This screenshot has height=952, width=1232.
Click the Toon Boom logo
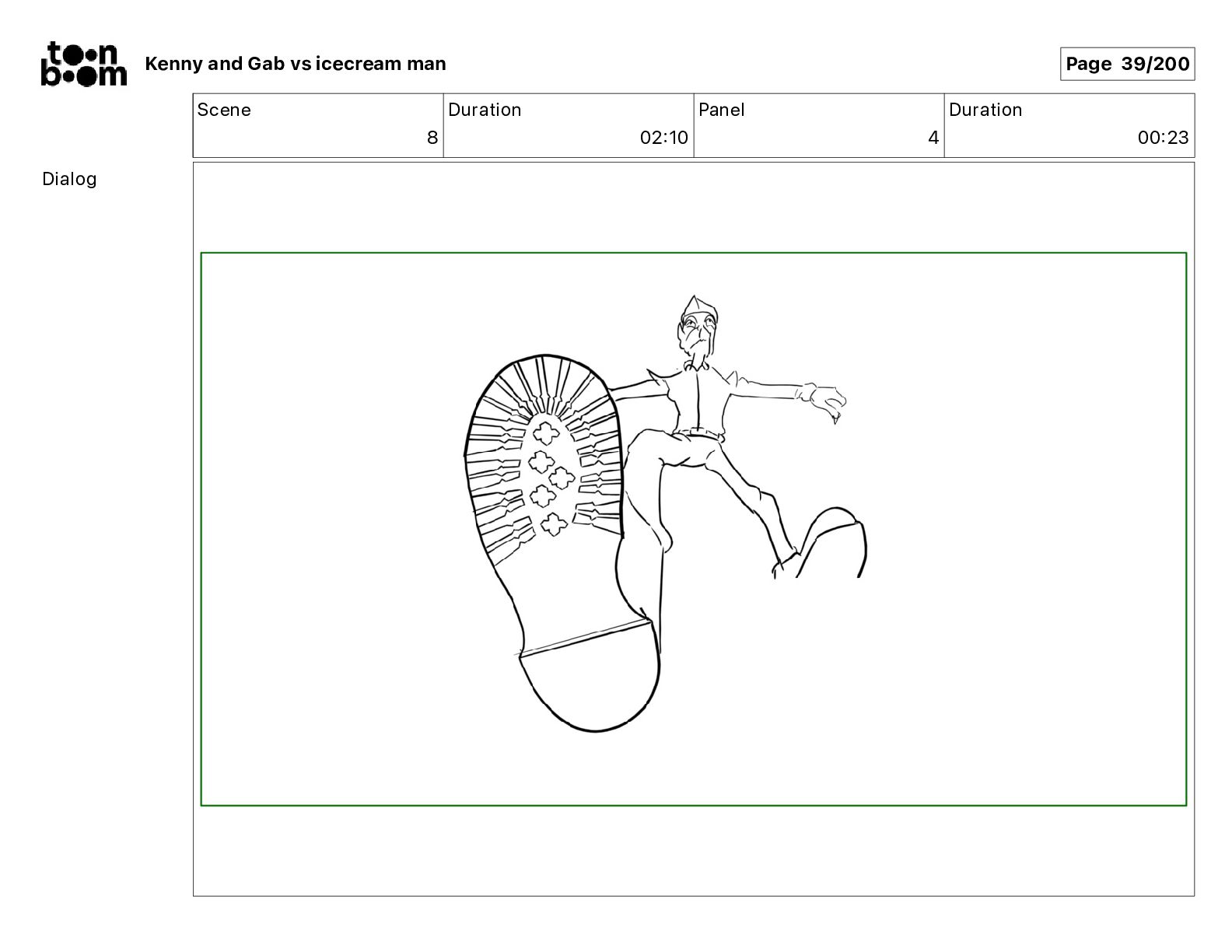tap(83, 64)
